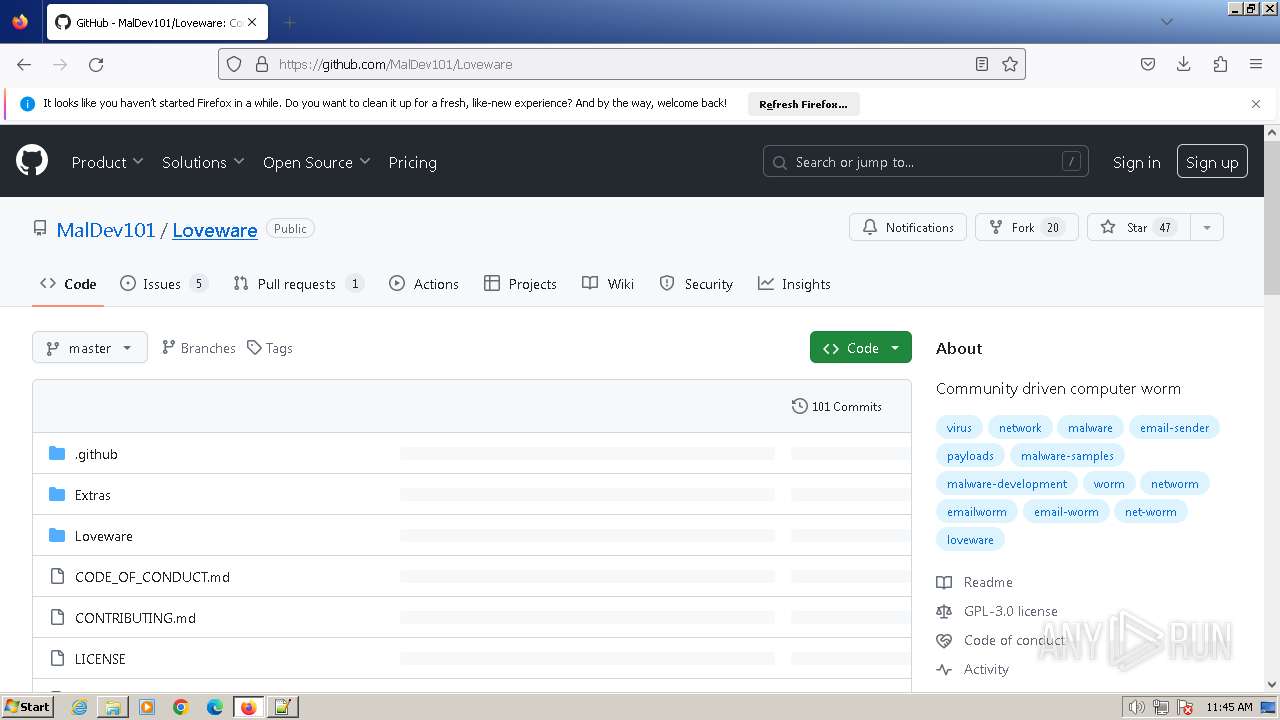Click the volume speaker tray icon
This screenshot has width=1280, height=720.
(x=1137, y=707)
